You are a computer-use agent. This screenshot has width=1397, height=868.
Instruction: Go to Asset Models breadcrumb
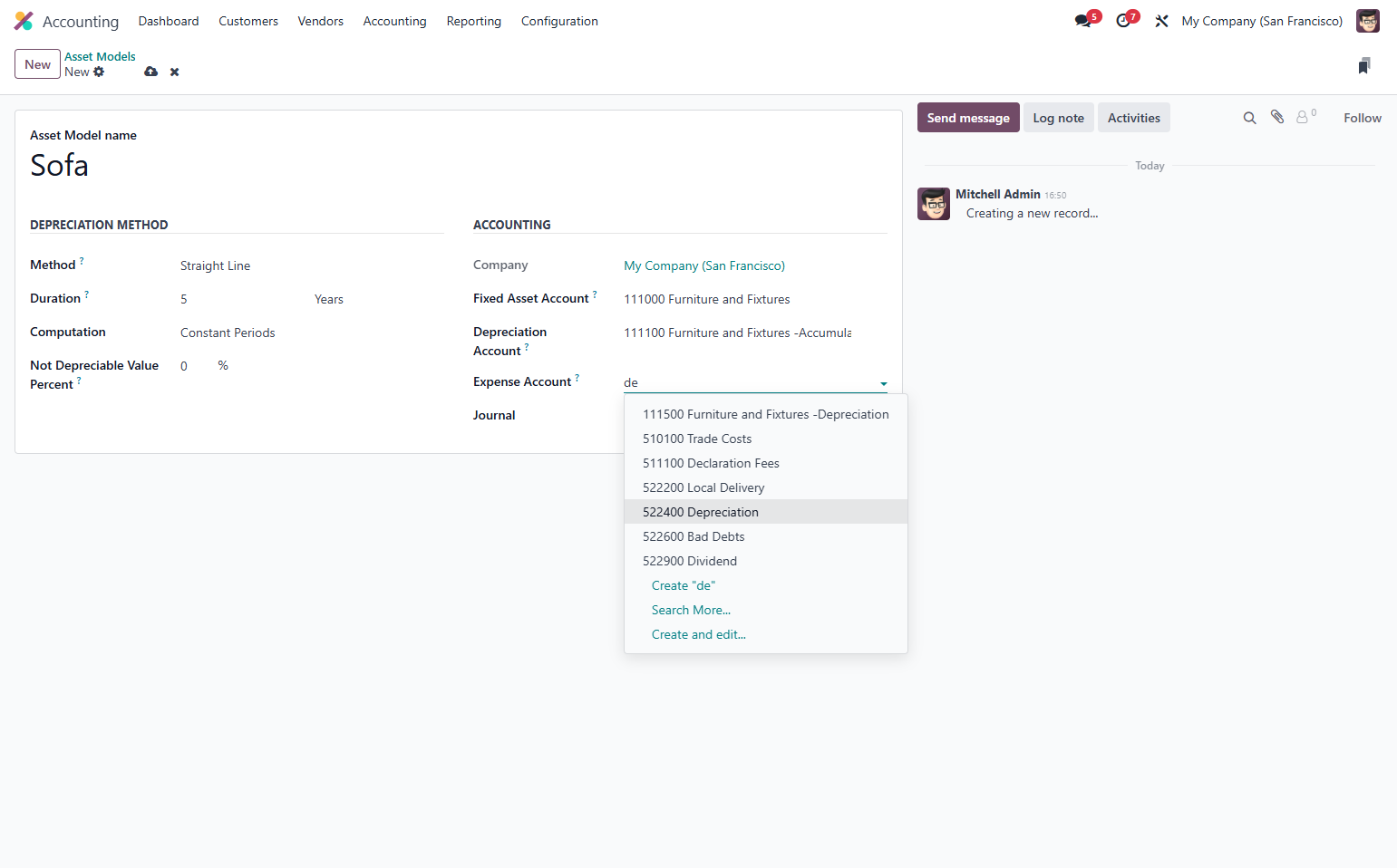pos(100,56)
